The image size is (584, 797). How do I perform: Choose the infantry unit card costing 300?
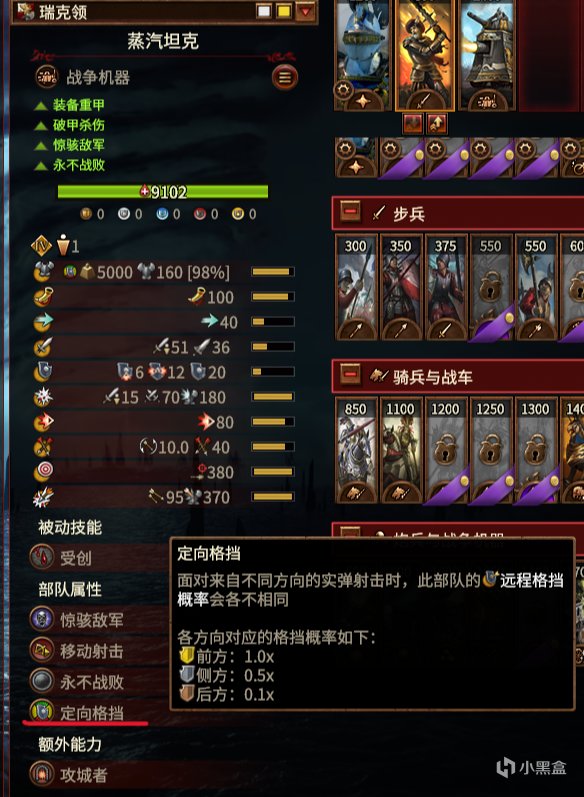[356, 288]
